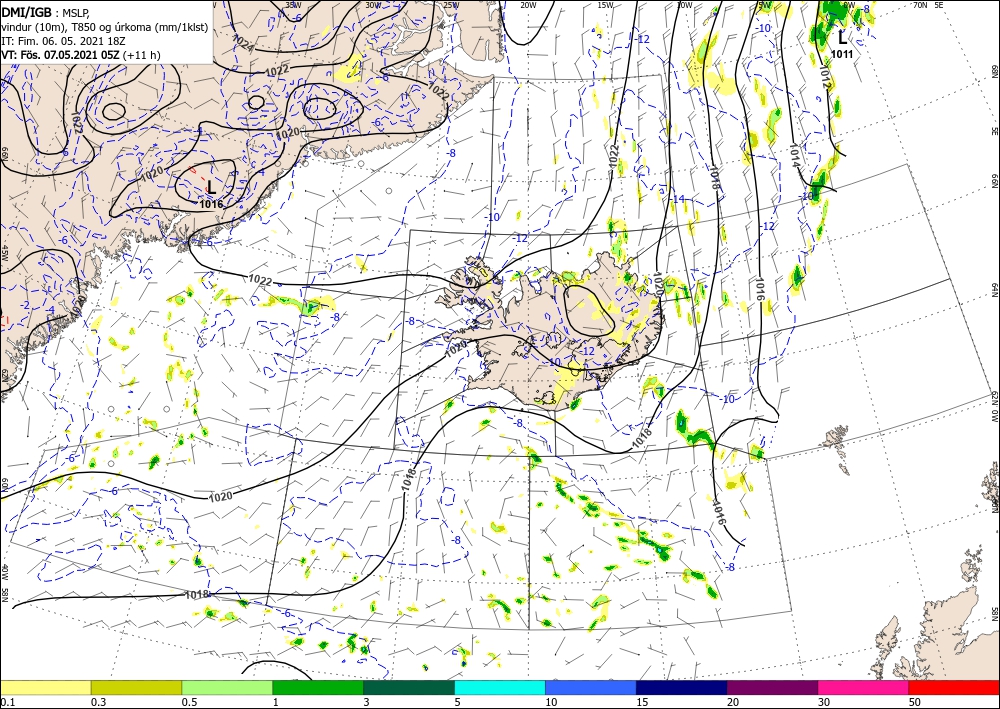Click the low-pressure 'L' symbol above 1011
The image size is (1000, 709).
click(842, 37)
